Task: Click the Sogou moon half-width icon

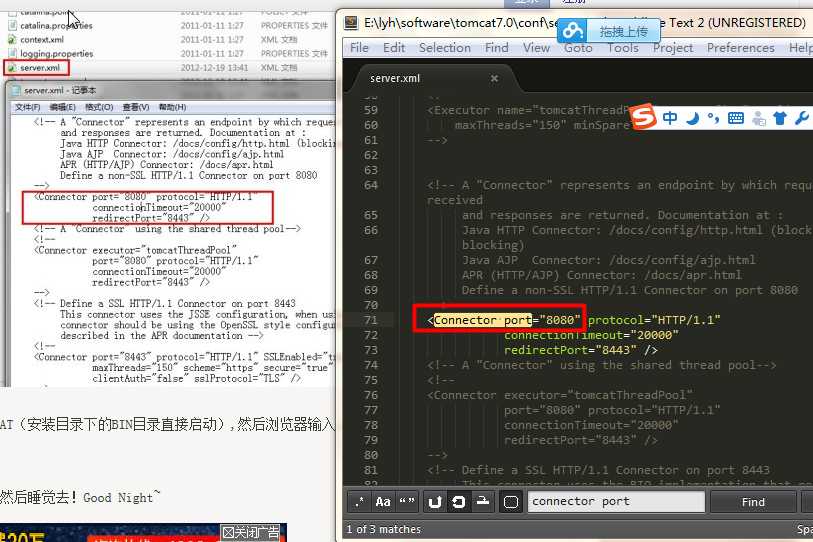Action: coord(692,118)
